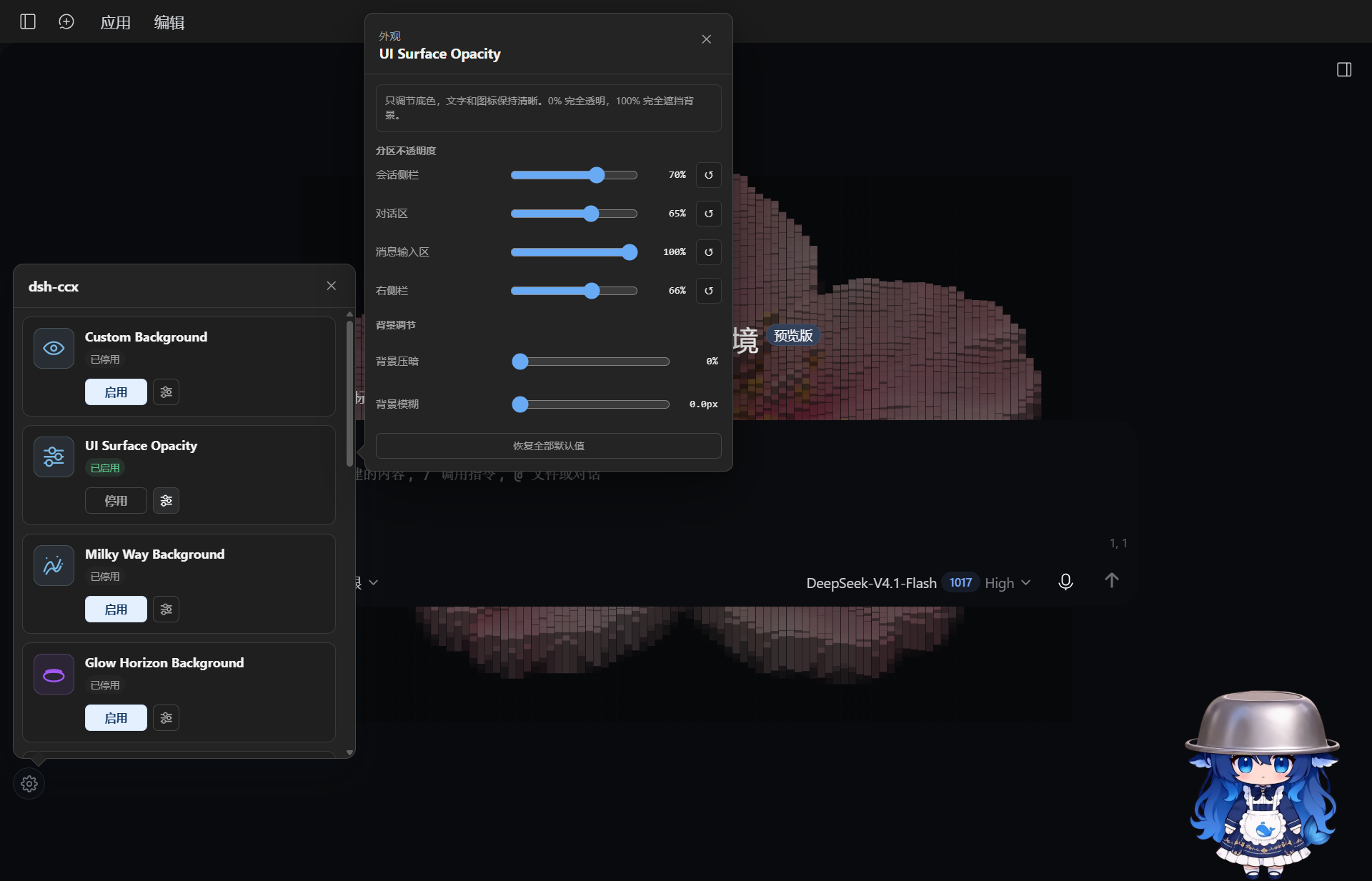Click 恢复全部默认值 button

549,446
